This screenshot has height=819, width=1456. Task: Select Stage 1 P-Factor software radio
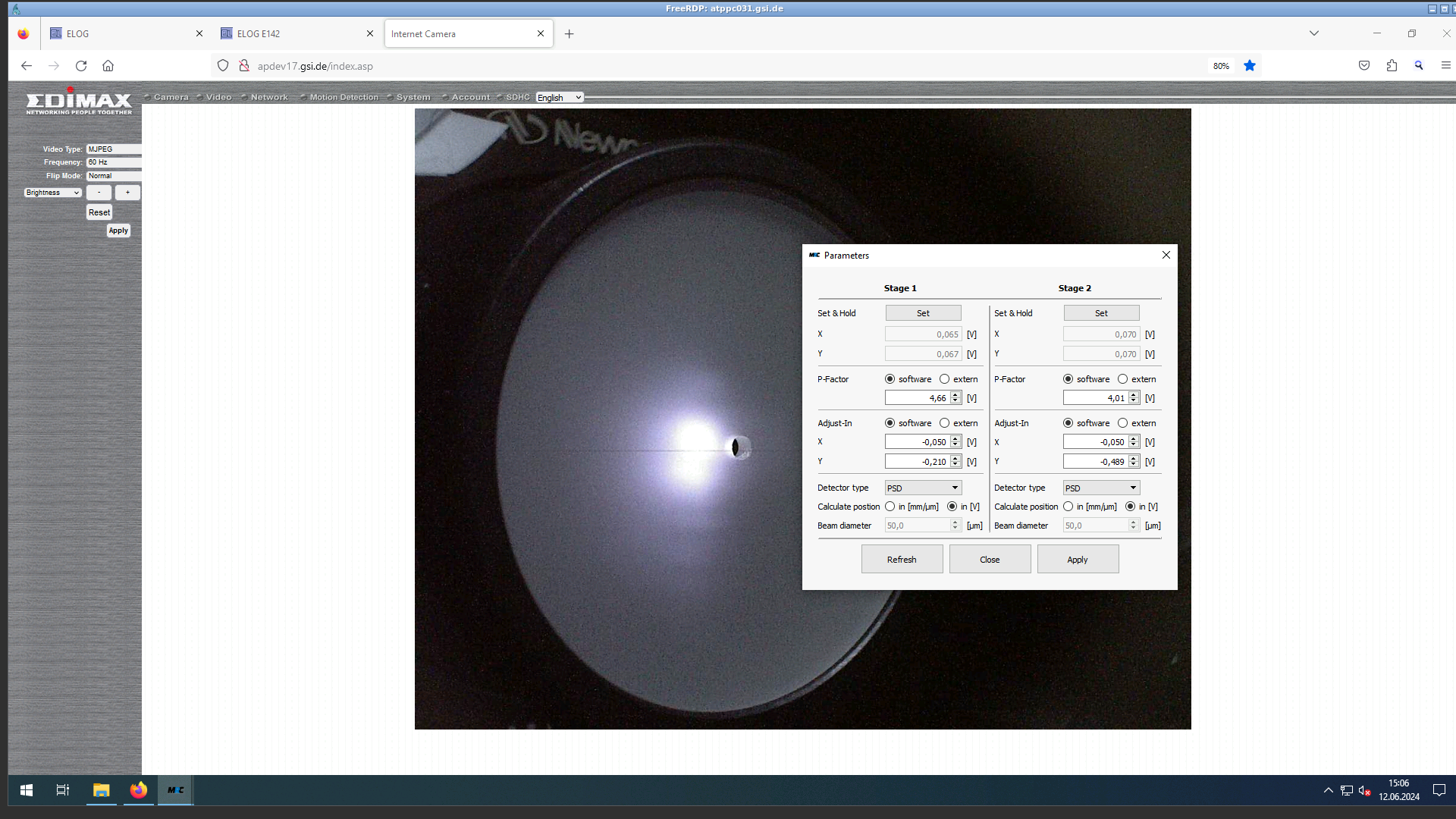click(890, 379)
